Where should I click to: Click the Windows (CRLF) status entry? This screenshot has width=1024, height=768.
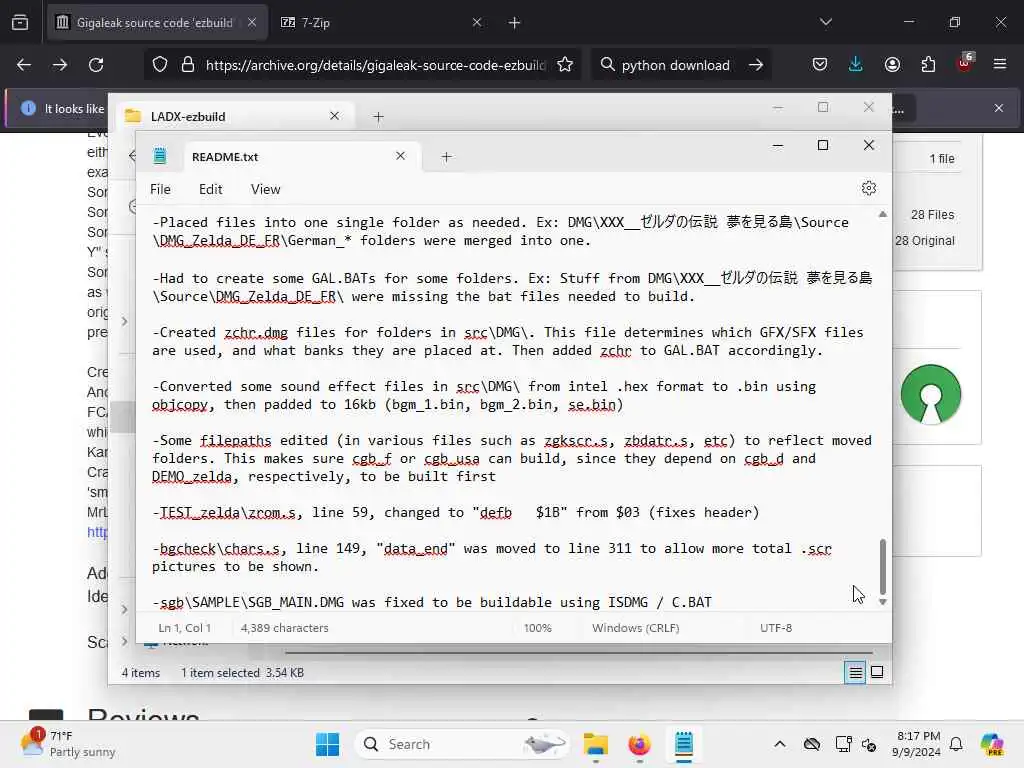pos(635,628)
